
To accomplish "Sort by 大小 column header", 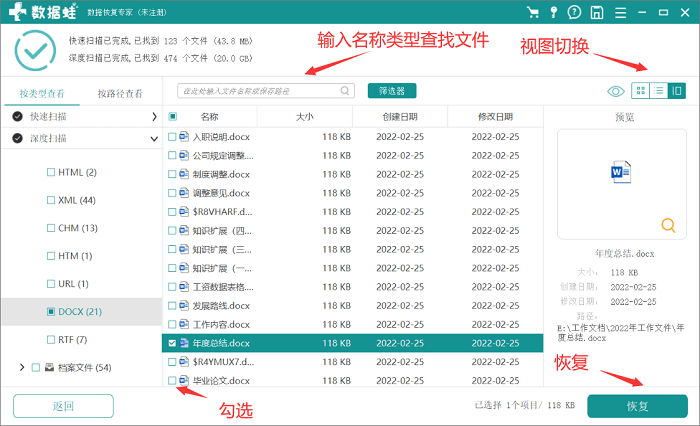I will (304, 117).
